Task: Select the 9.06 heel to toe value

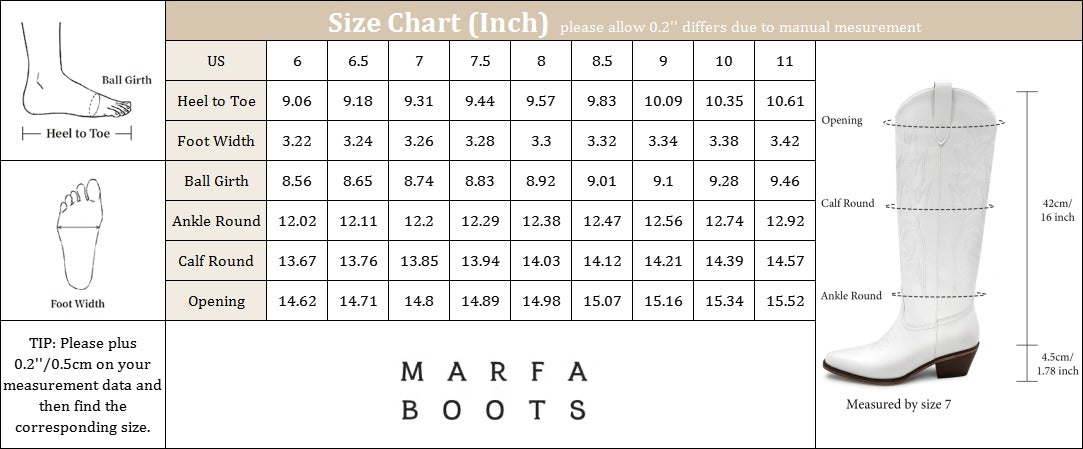Action: pos(297,101)
